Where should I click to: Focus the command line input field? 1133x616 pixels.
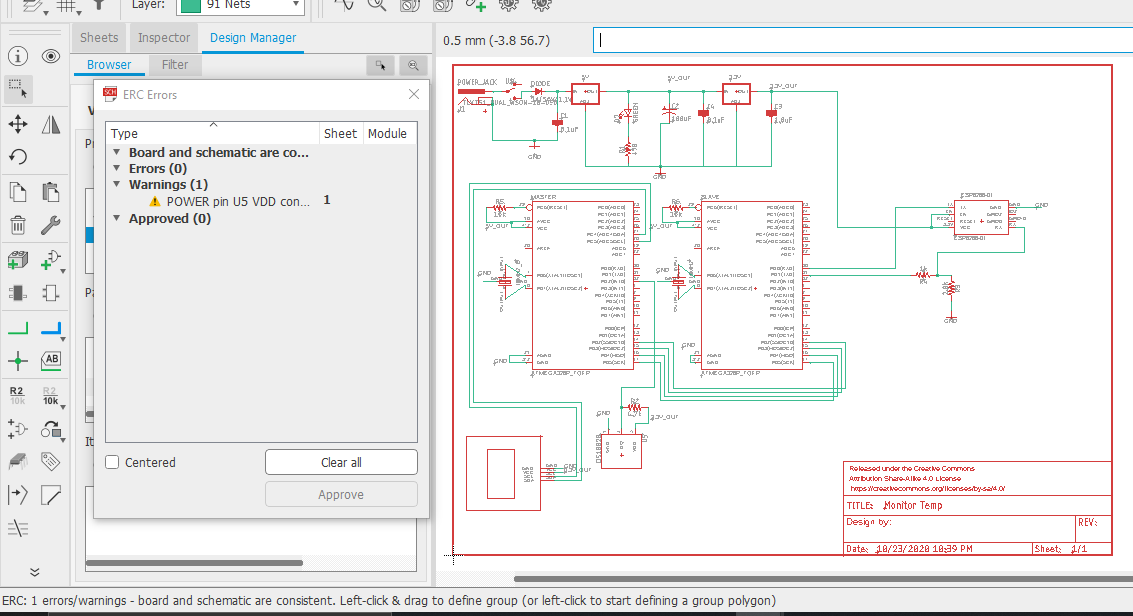(860, 41)
